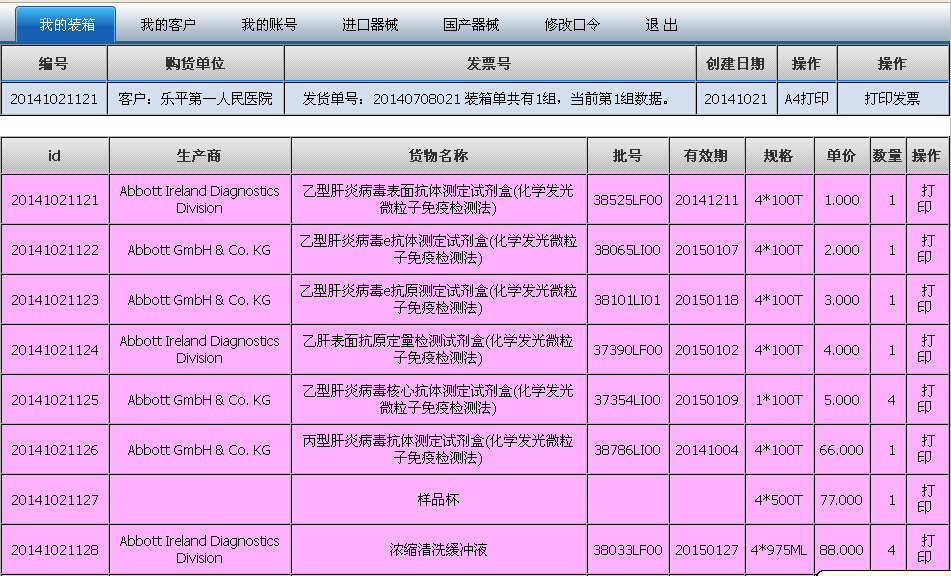Select the 4*500T specification cell

[x=779, y=500]
